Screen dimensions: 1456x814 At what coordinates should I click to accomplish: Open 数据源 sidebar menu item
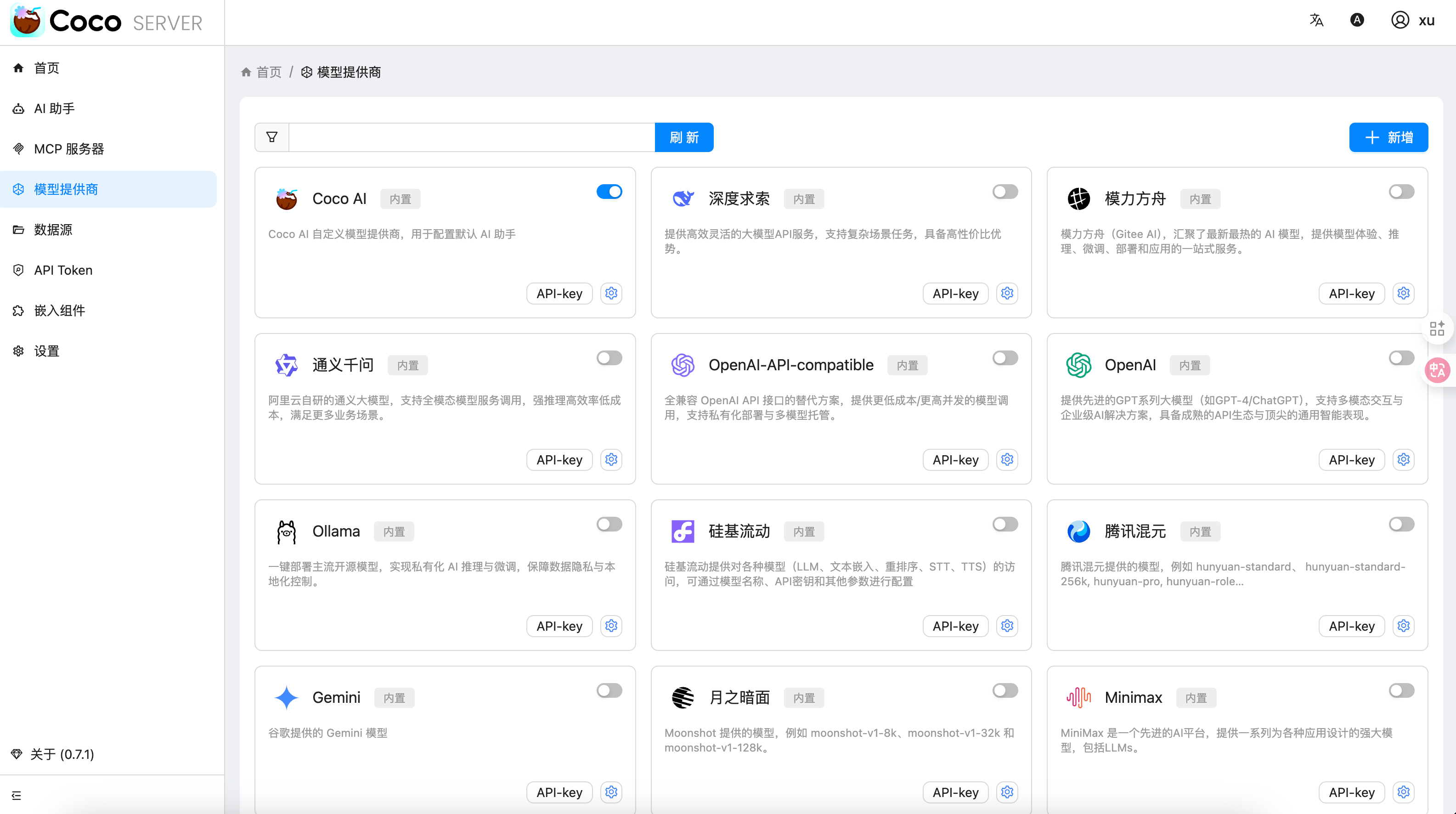pos(53,230)
